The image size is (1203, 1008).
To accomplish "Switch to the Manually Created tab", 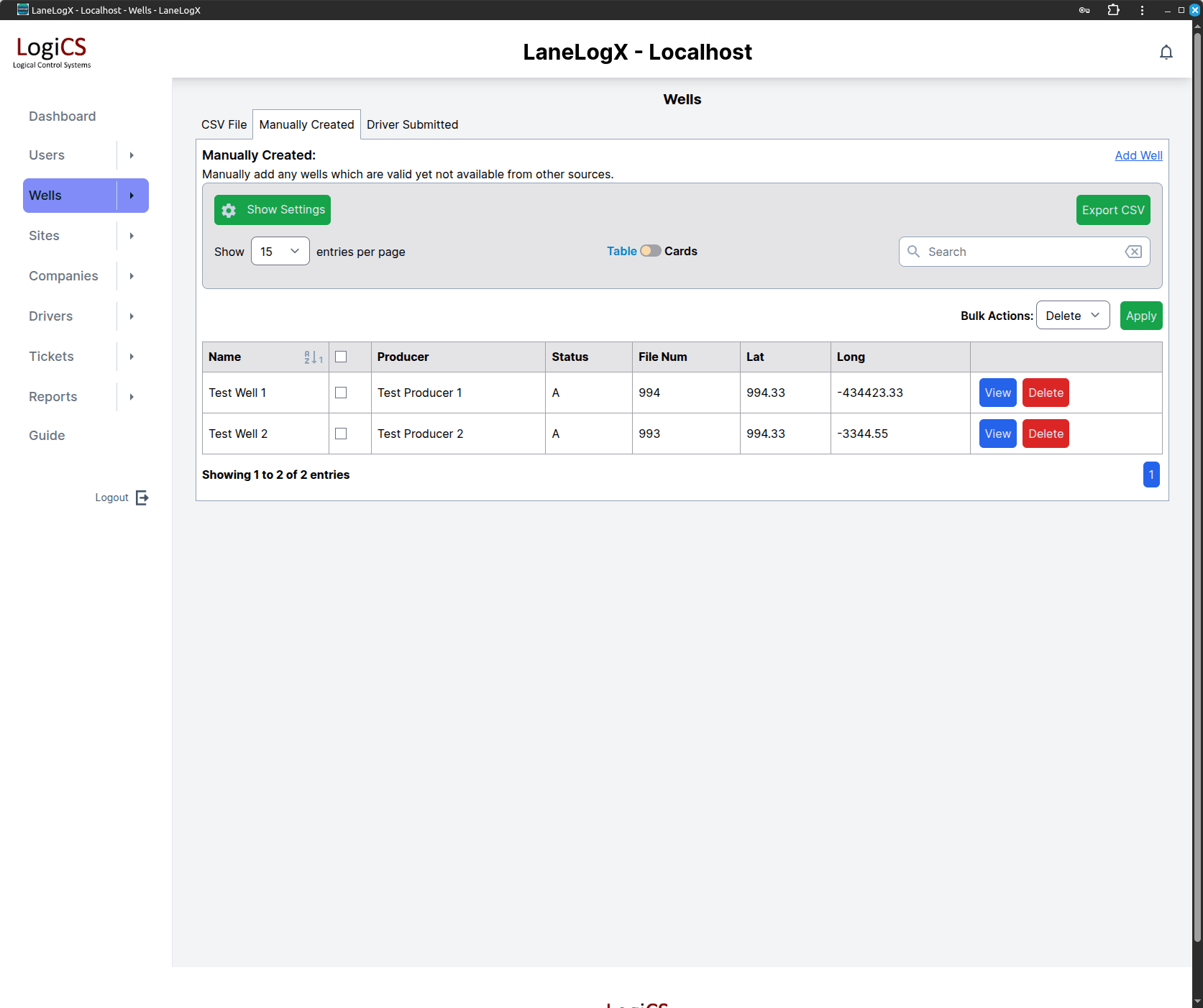I will 306,124.
